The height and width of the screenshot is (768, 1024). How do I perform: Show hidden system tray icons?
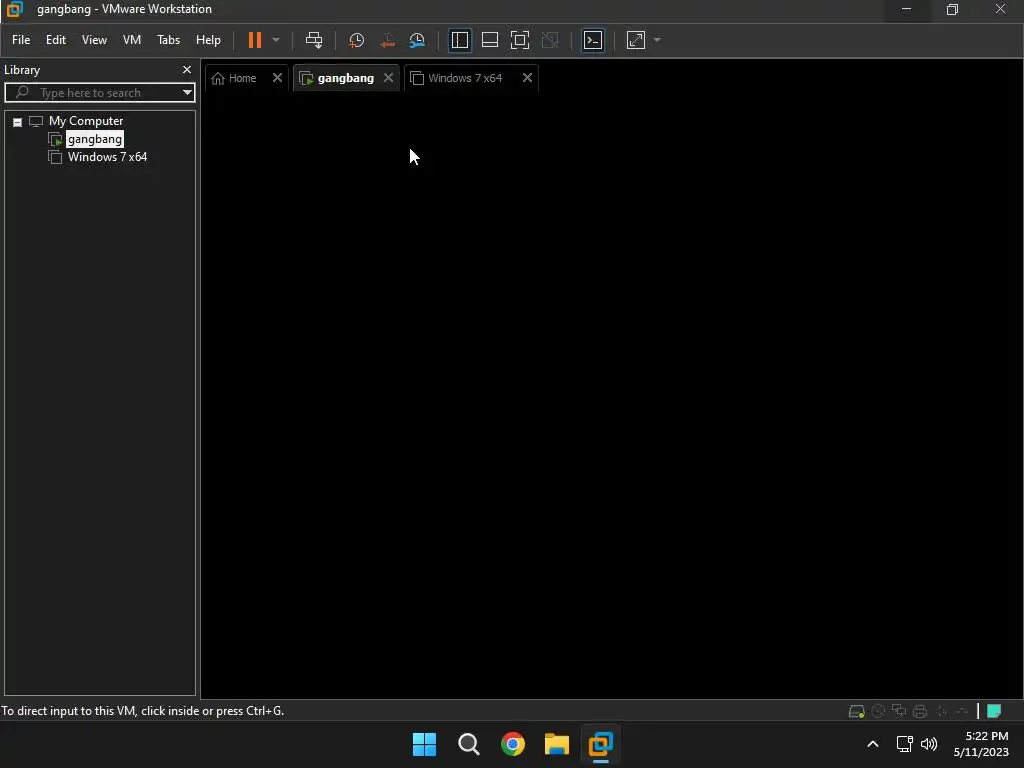[x=872, y=744]
